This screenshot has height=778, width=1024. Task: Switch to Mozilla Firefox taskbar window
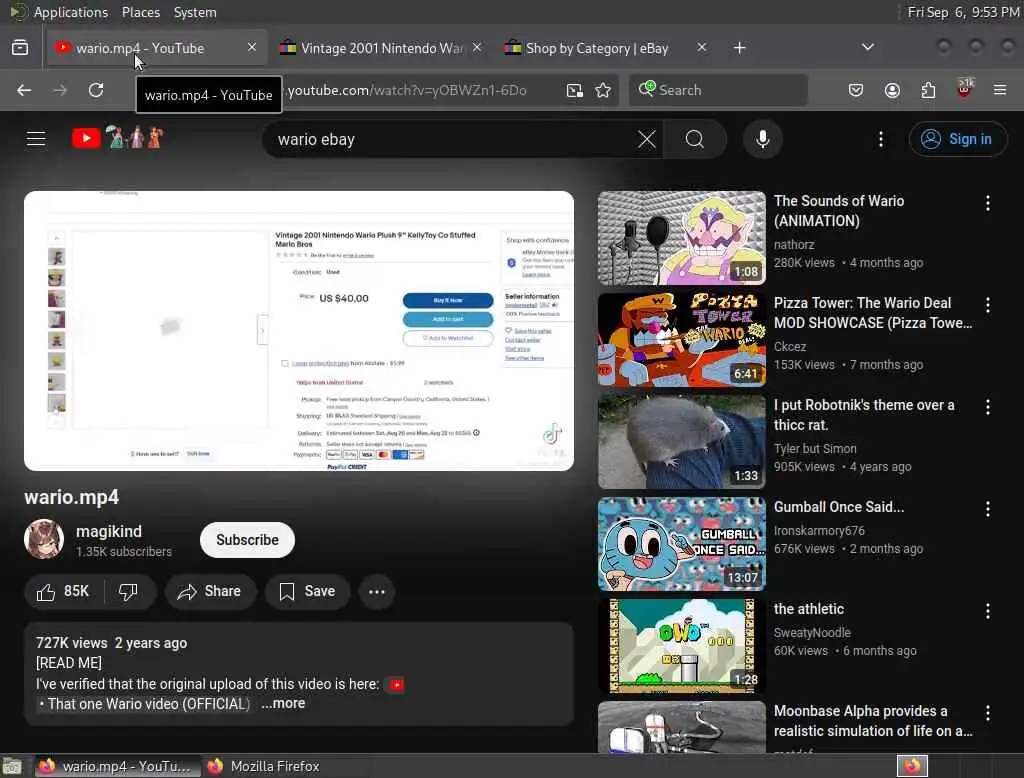[263, 766]
